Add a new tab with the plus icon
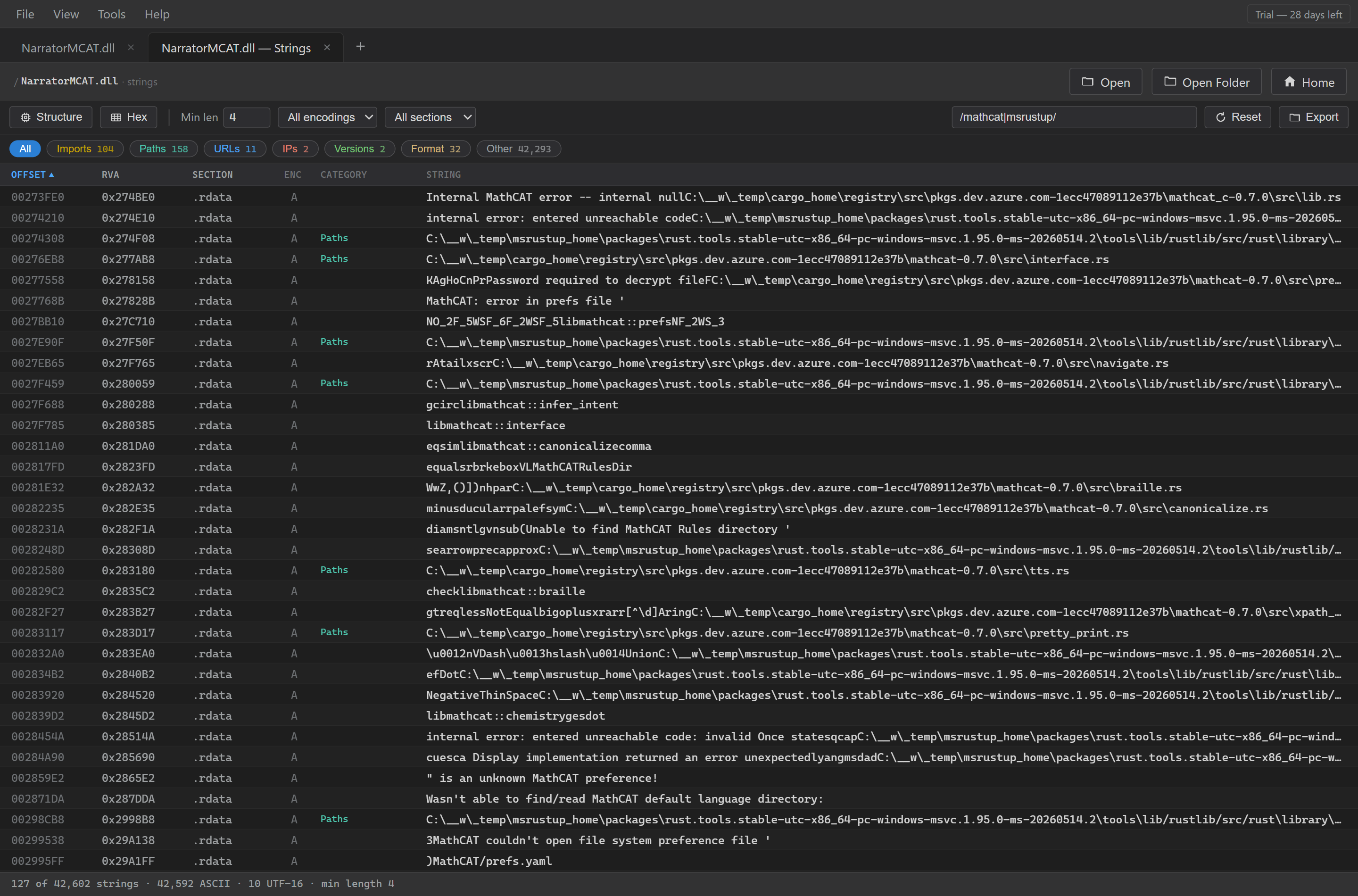Viewport: 1358px width, 896px height. coord(361,47)
